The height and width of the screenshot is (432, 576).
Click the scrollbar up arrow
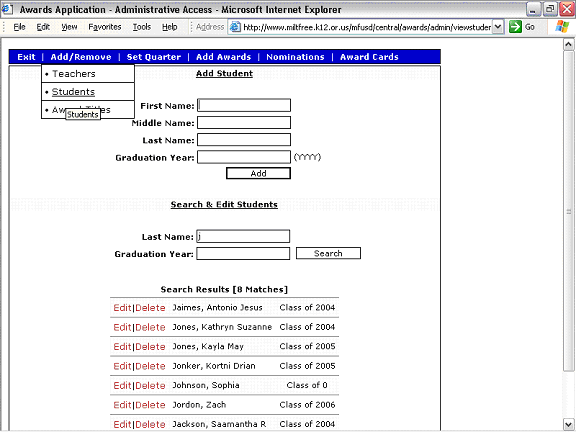click(x=568, y=44)
